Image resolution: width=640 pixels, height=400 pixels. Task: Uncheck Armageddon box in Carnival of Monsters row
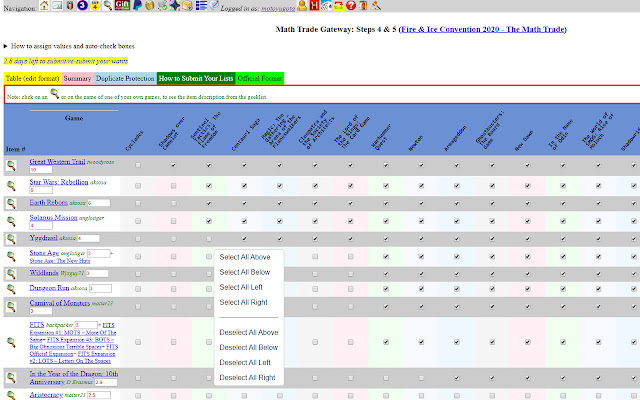point(457,307)
